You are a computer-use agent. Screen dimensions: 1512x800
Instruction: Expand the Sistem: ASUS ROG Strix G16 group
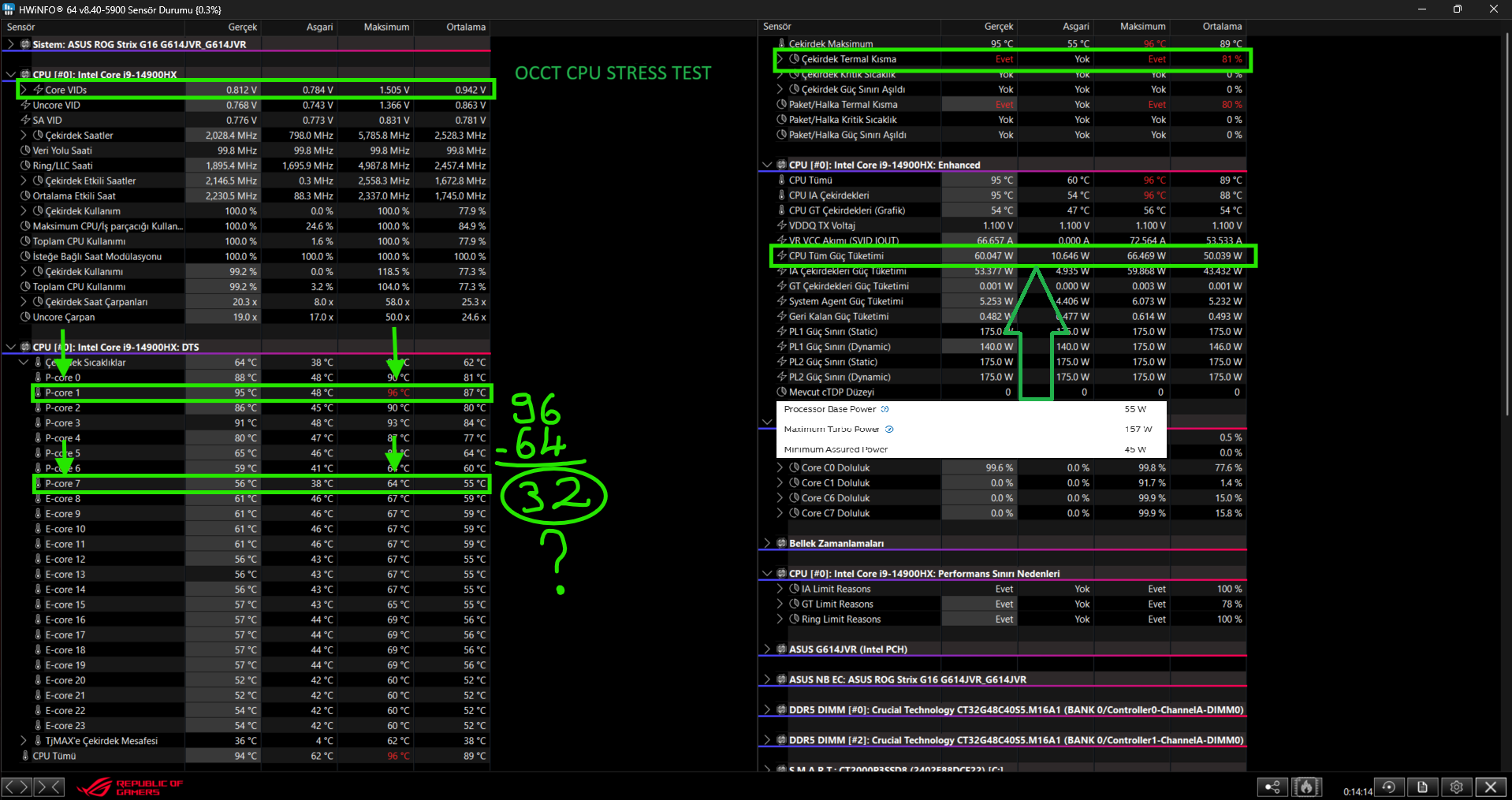(x=10, y=44)
